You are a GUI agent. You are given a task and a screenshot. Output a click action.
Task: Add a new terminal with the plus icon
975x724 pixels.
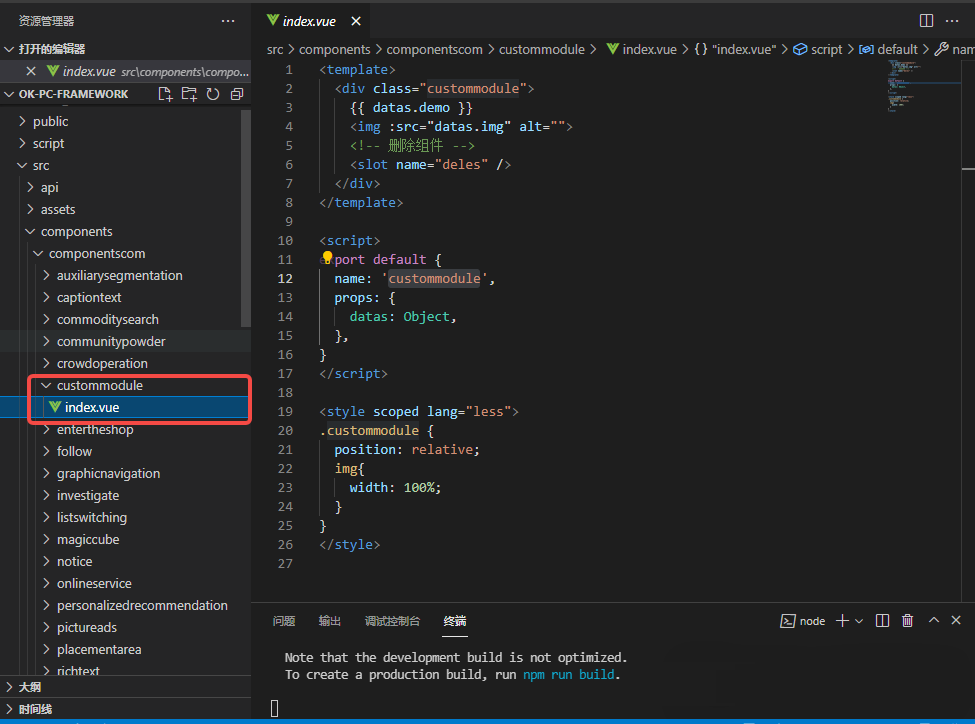pyautogui.click(x=842, y=621)
